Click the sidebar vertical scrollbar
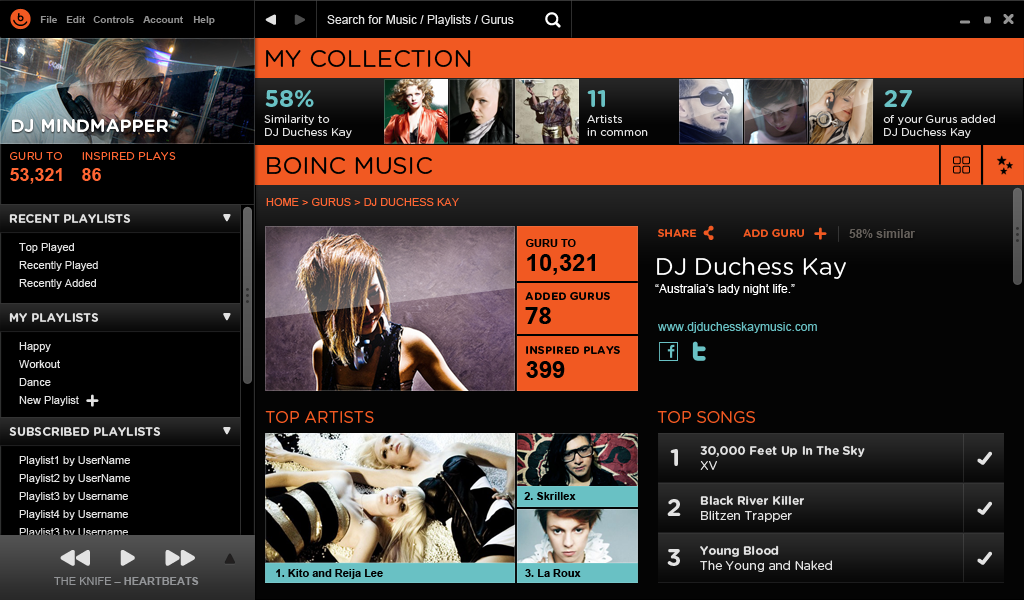Image resolution: width=1024 pixels, height=600 pixels. coord(247,295)
